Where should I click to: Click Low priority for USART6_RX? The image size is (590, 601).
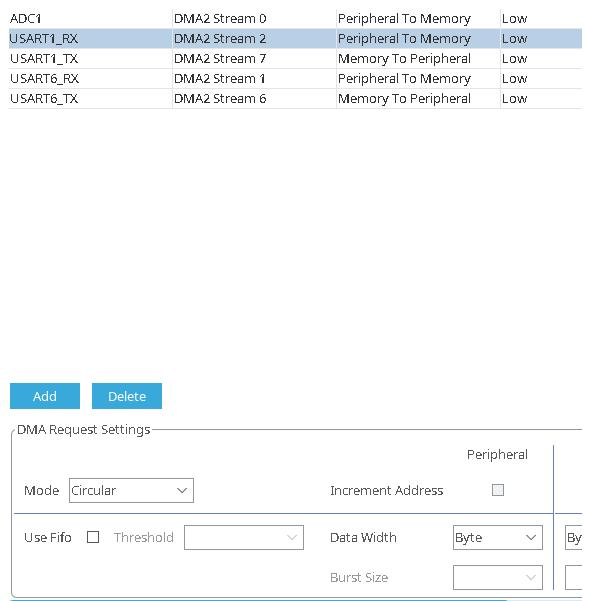[541, 78]
